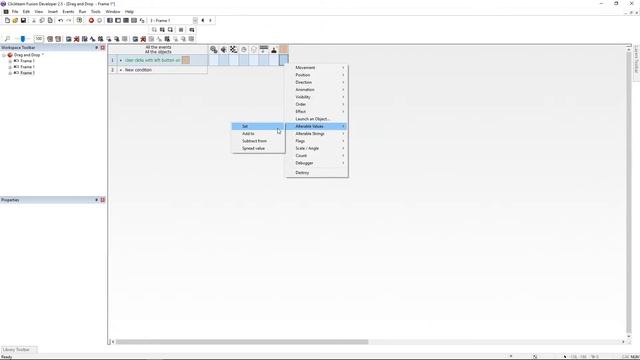Expand the Scale / Angle submenu
Screen dimensions: 640x360
(317, 148)
